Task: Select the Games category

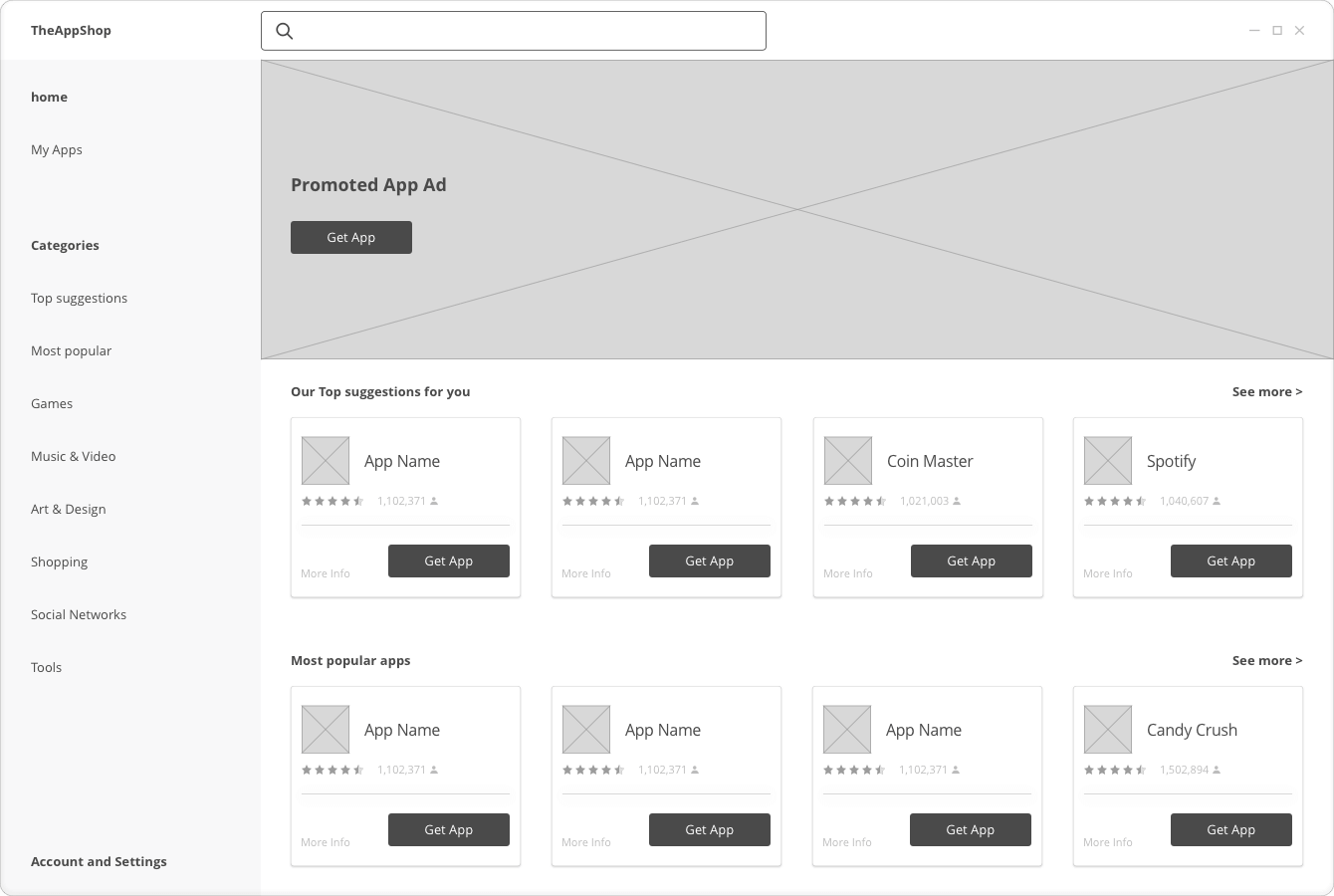Action: tap(52, 403)
